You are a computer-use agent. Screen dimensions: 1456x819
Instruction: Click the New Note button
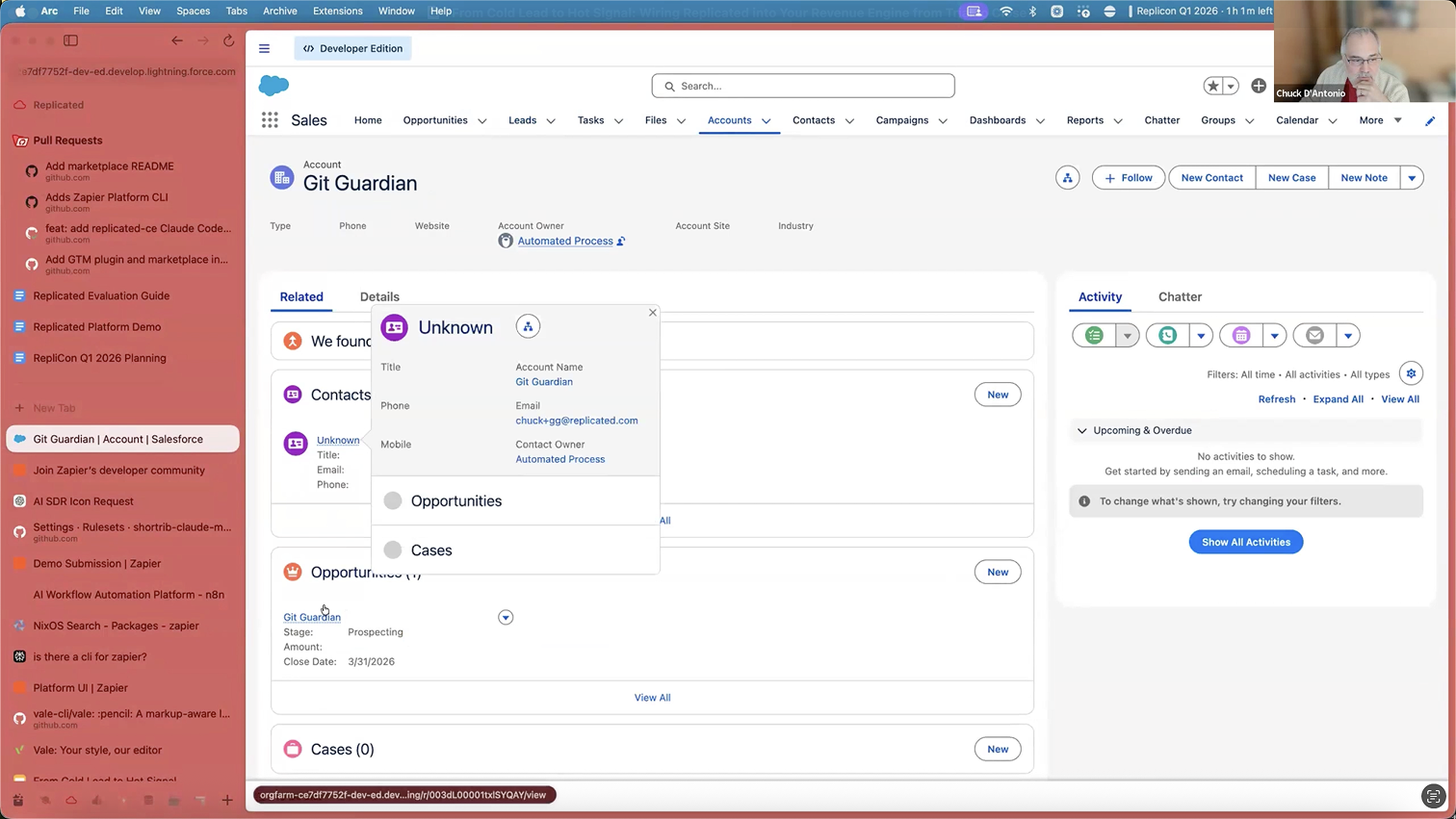point(1364,178)
